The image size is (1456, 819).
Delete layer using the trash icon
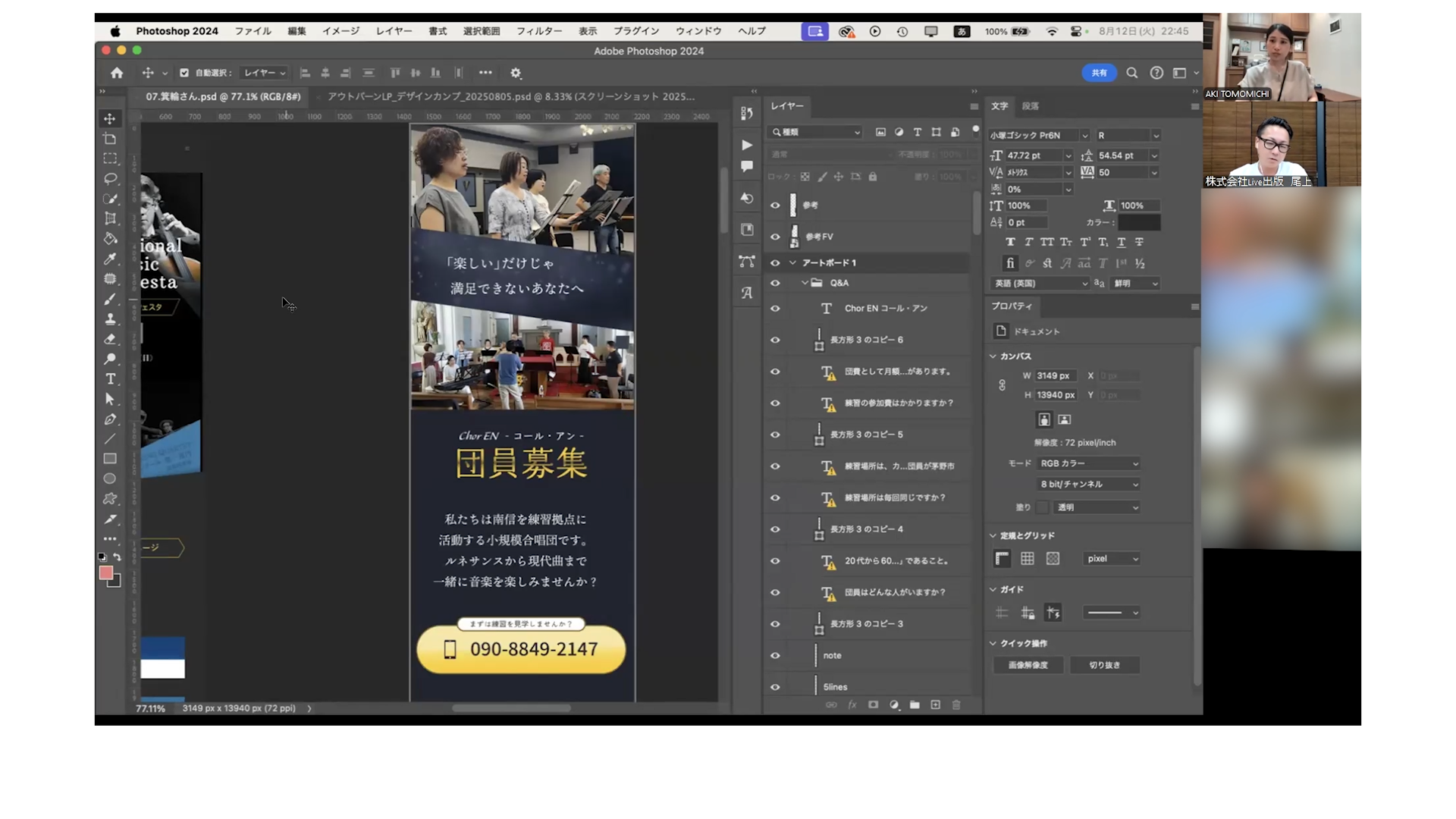(x=956, y=704)
